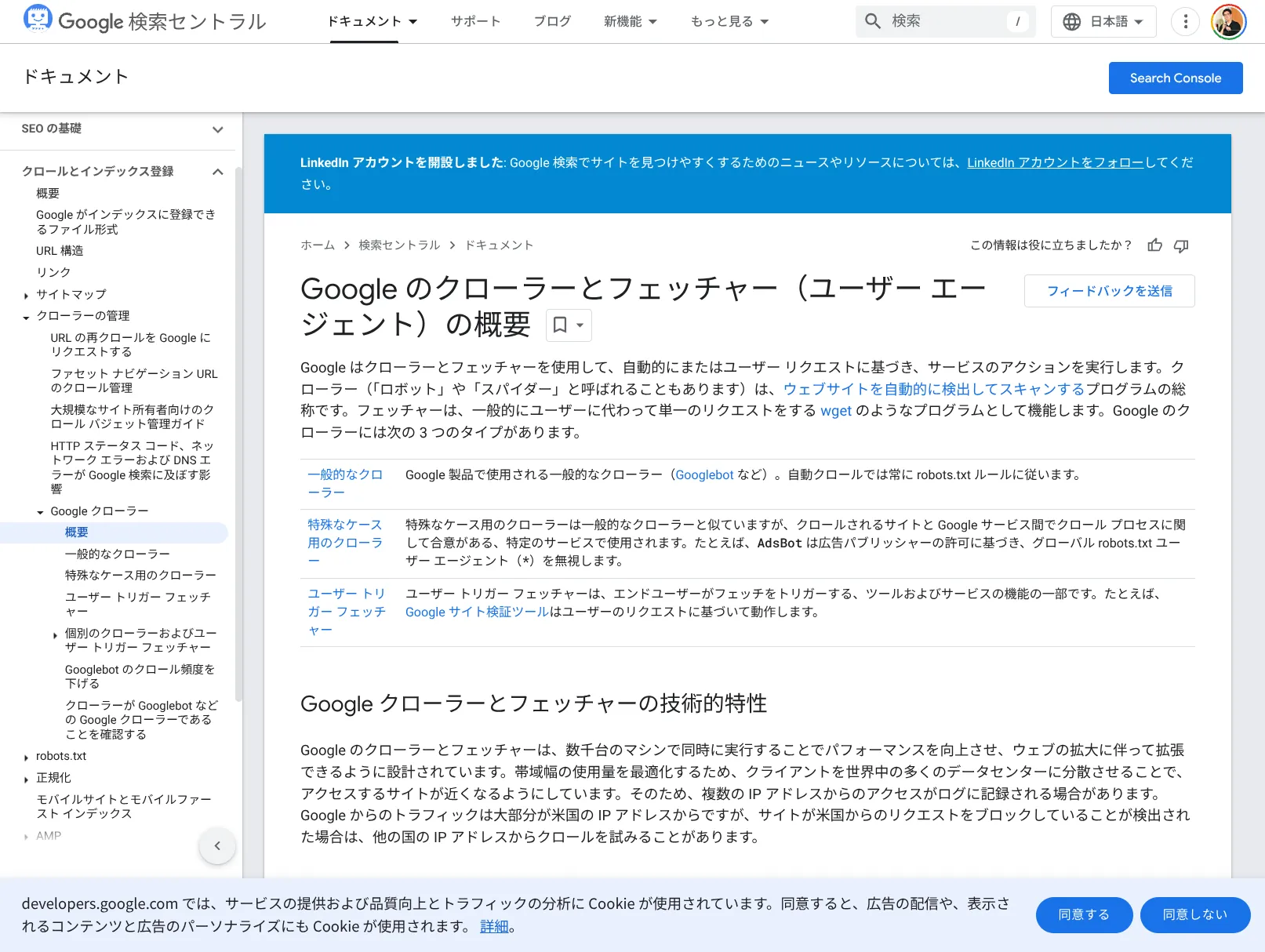The image size is (1265, 952).
Task: Follow the LinkedIn アカウントをフォロー link
Action: (1055, 162)
